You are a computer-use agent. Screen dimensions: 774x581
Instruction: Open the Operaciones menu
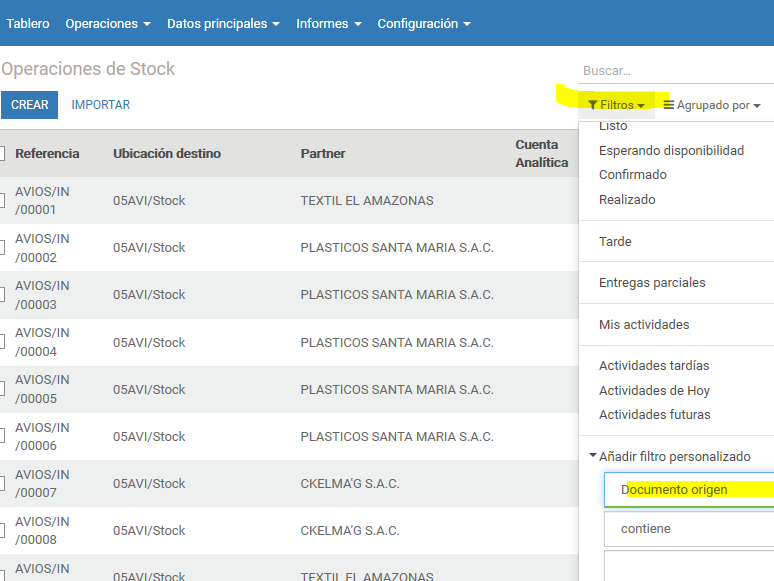(x=107, y=23)
